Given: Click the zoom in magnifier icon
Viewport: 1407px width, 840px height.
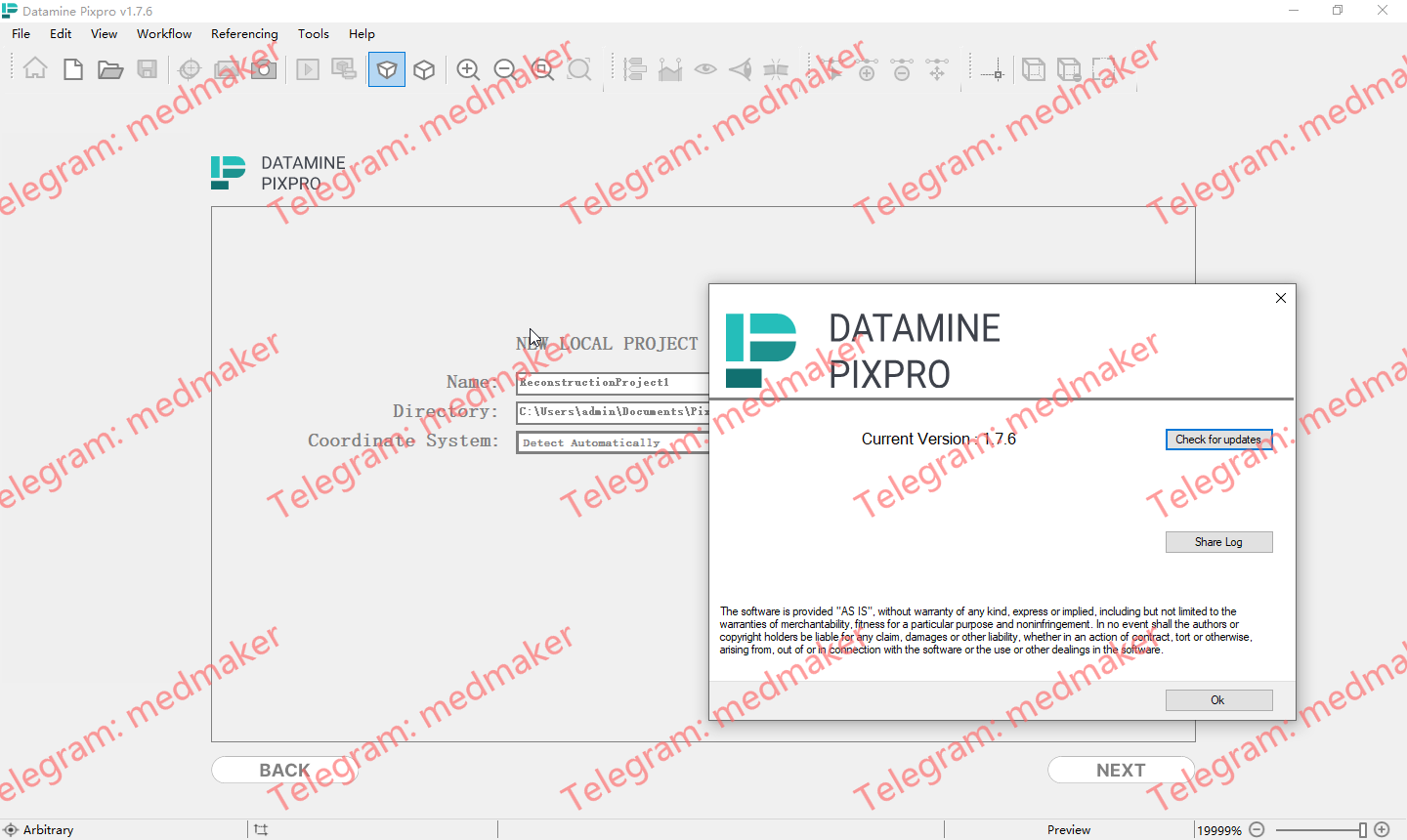Looking at the screenshot, I should coord(469,69).
